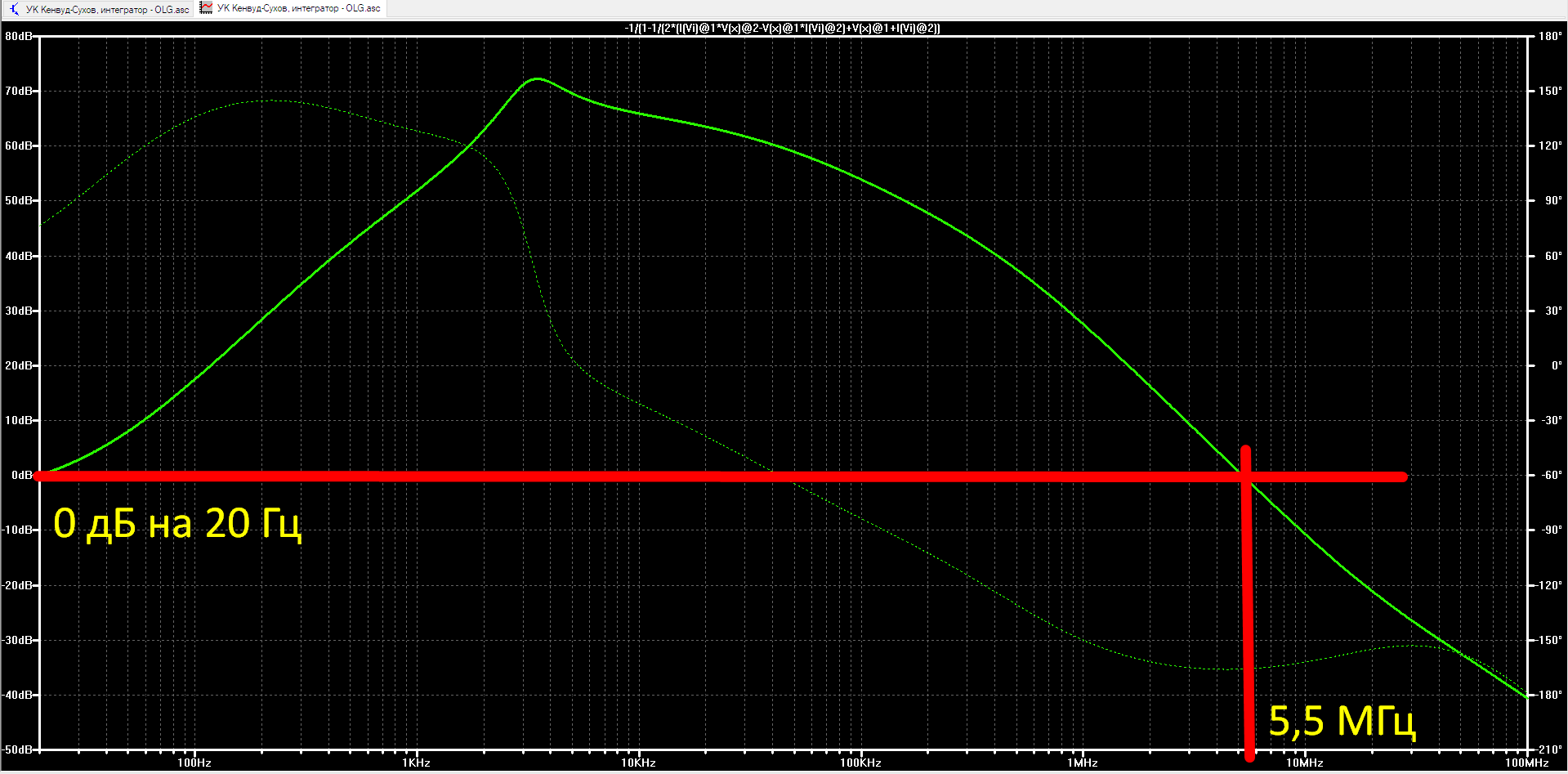Click the -50dB left axis label
The width and height of the screenshot is (1568, 774).
point(17,749)
